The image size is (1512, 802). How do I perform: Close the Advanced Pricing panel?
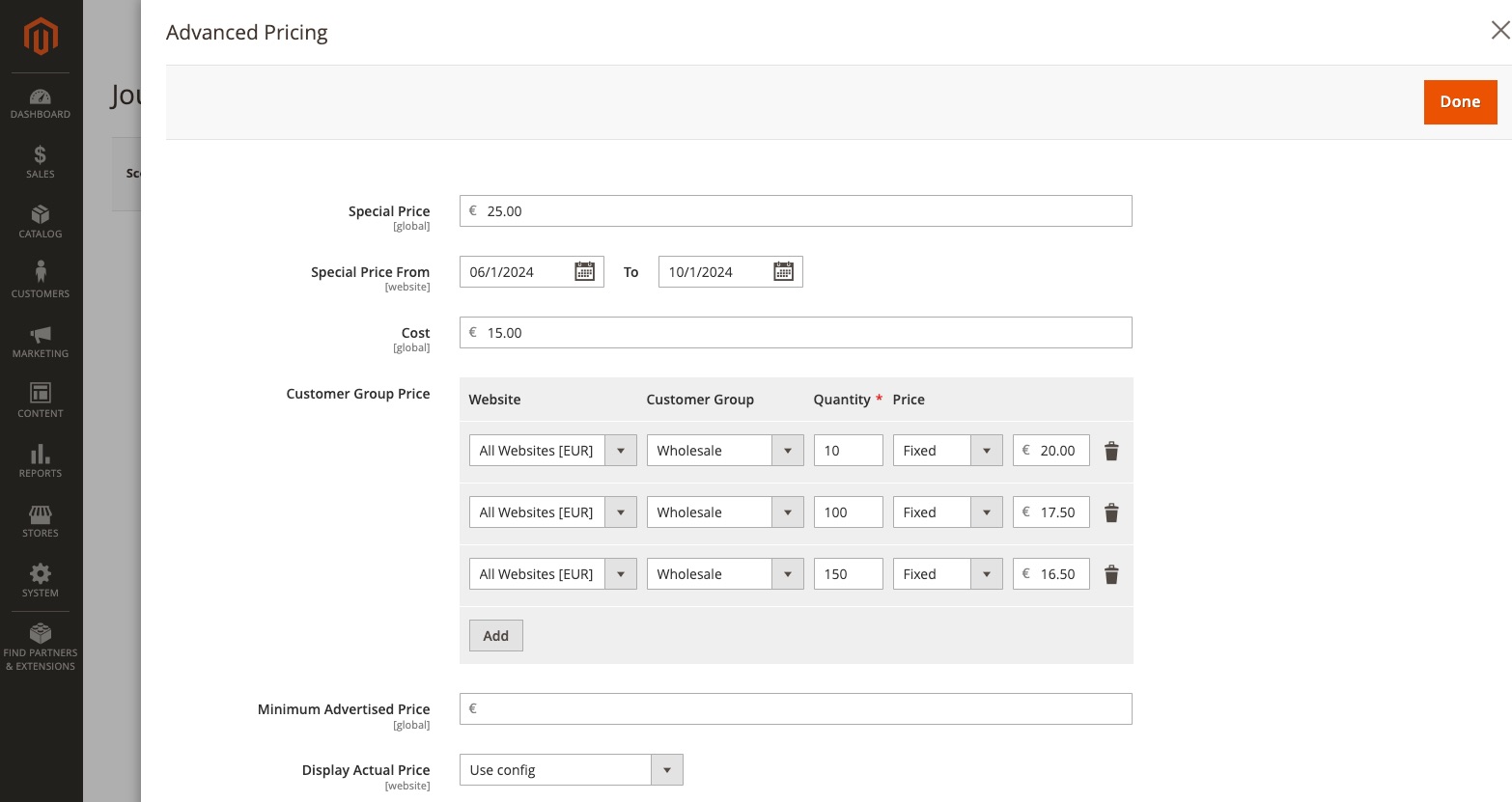[x=1499, y=31]
